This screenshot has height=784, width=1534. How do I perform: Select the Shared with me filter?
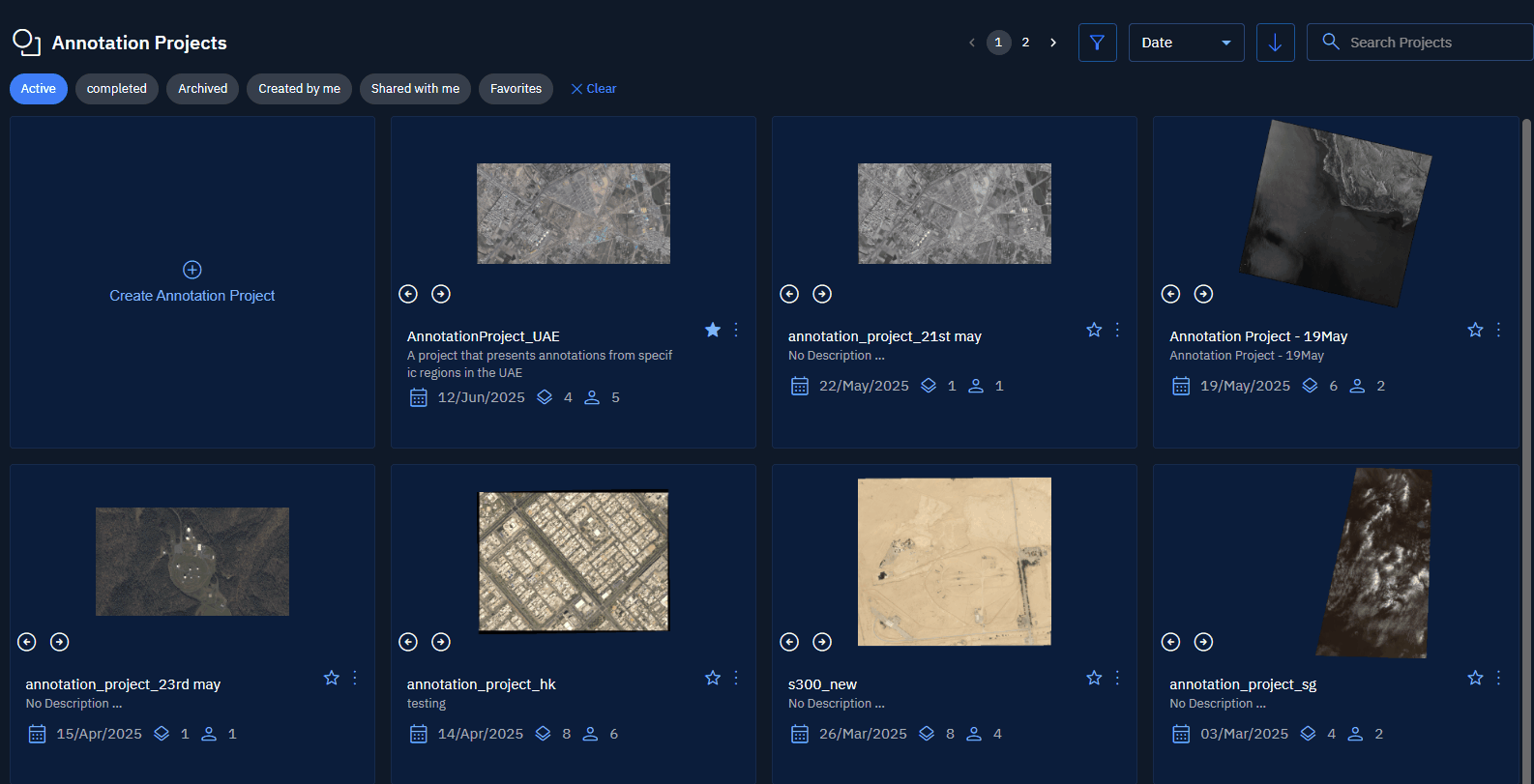[415, 89]
